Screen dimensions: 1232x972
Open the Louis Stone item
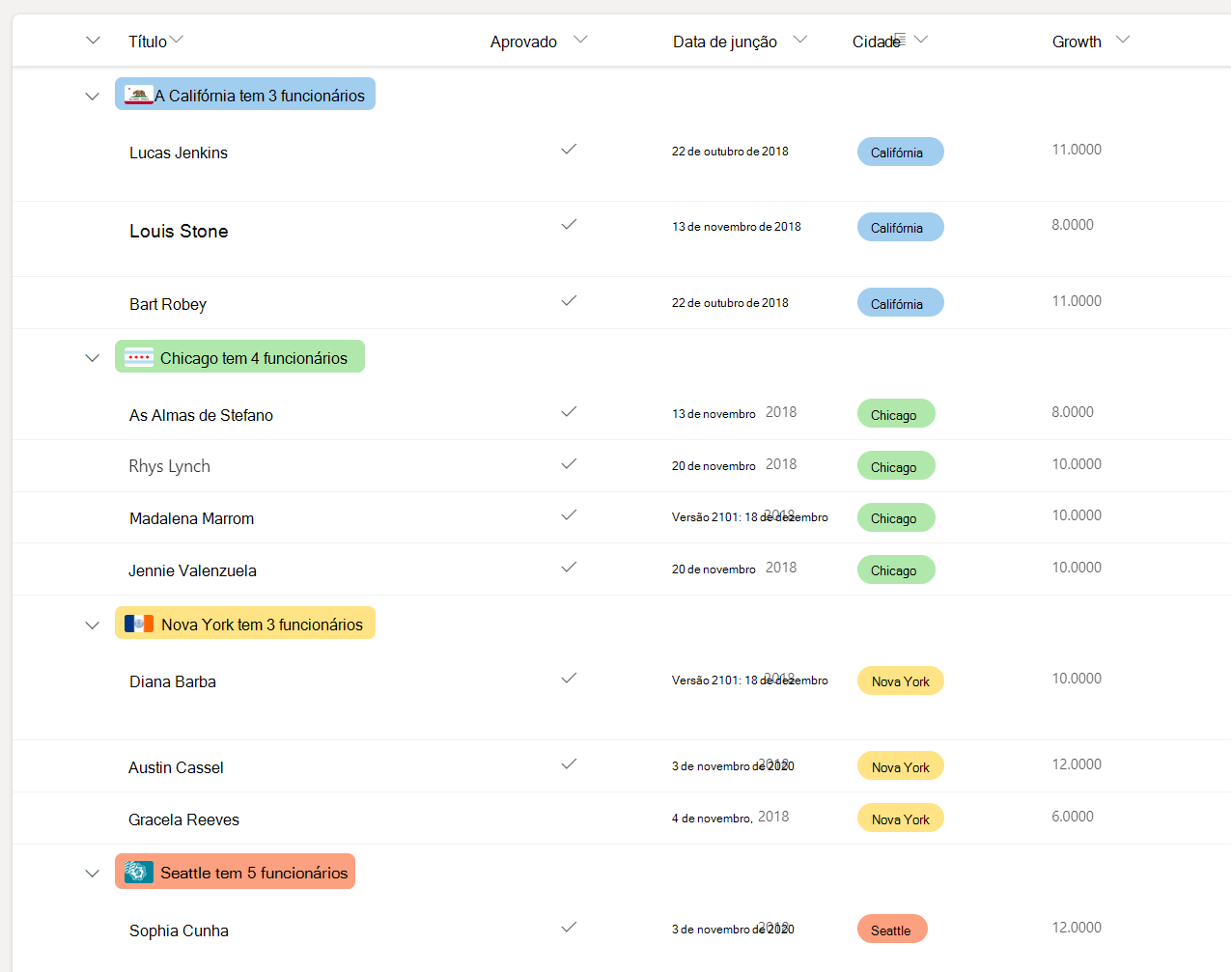coord(179,232)
